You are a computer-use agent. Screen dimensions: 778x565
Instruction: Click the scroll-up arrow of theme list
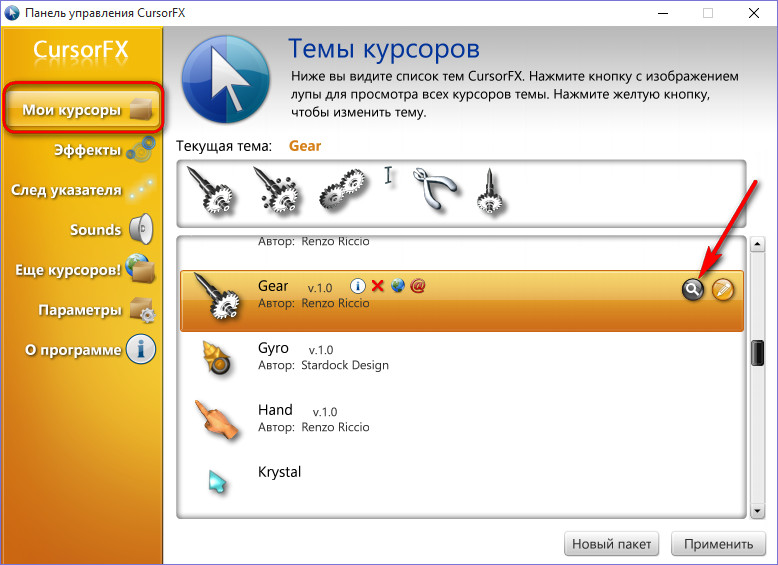tap(757, 244)
